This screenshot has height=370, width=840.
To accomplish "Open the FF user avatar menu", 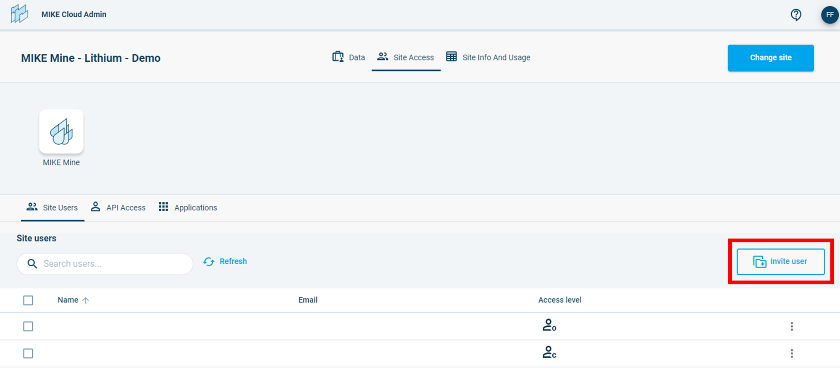I will [x=829, y=14].
